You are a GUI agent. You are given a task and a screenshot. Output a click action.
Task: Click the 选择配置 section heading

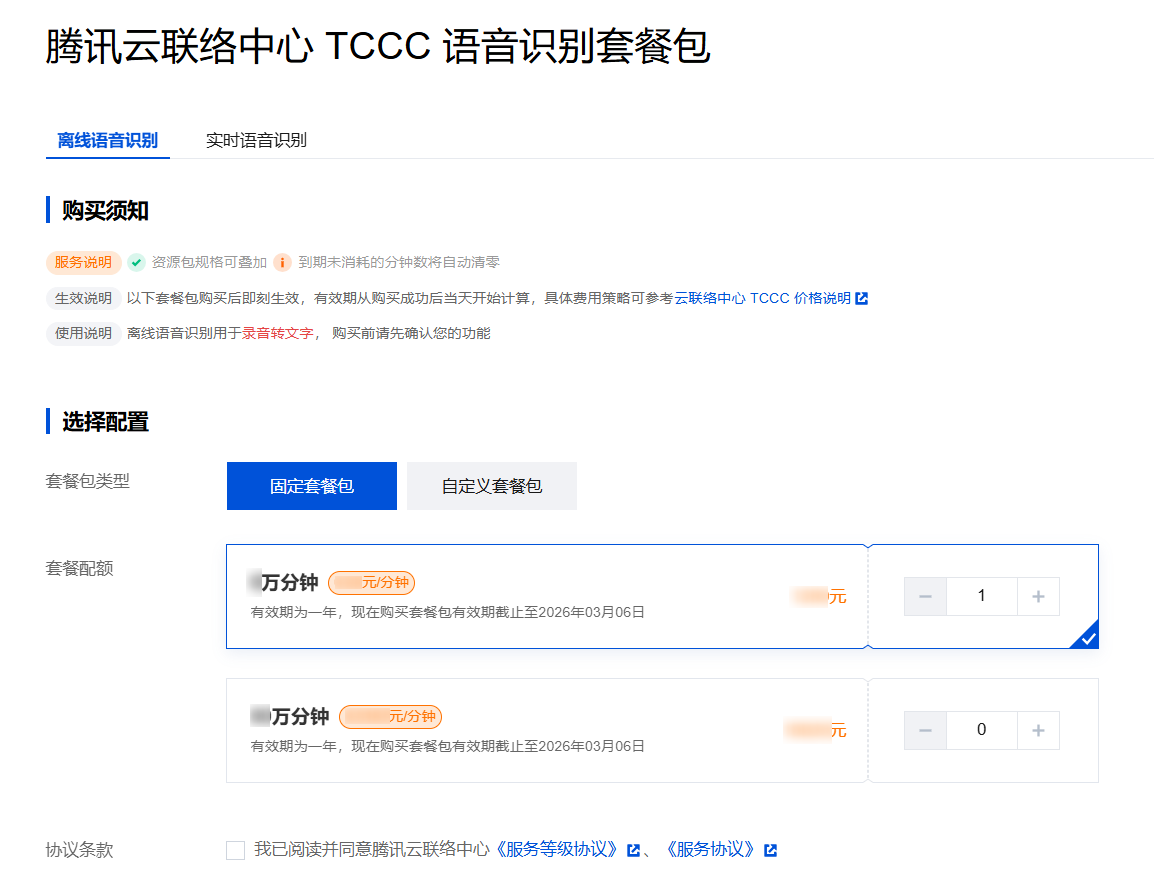click(105, 422)
